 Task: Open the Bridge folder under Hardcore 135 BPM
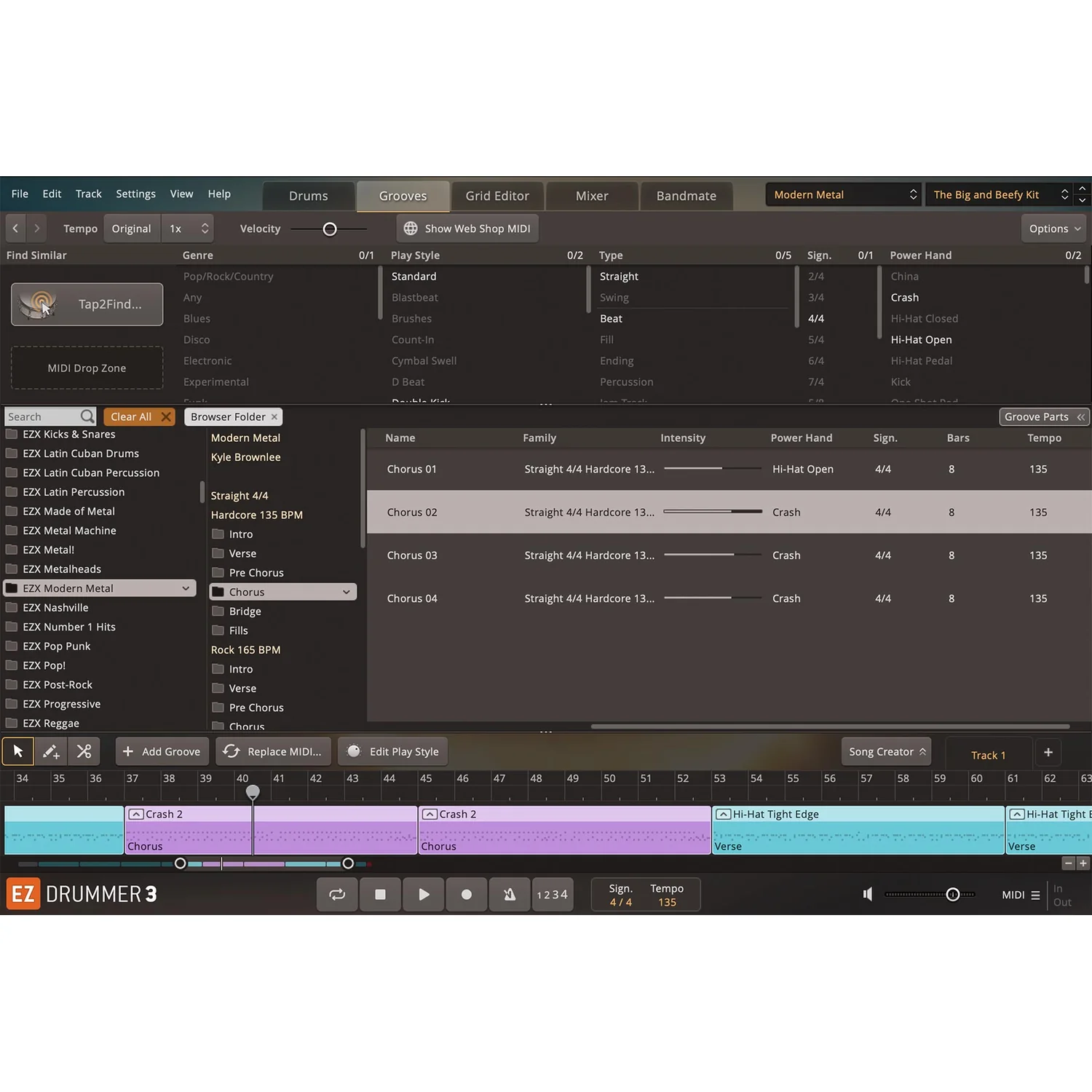click(237, 612)
